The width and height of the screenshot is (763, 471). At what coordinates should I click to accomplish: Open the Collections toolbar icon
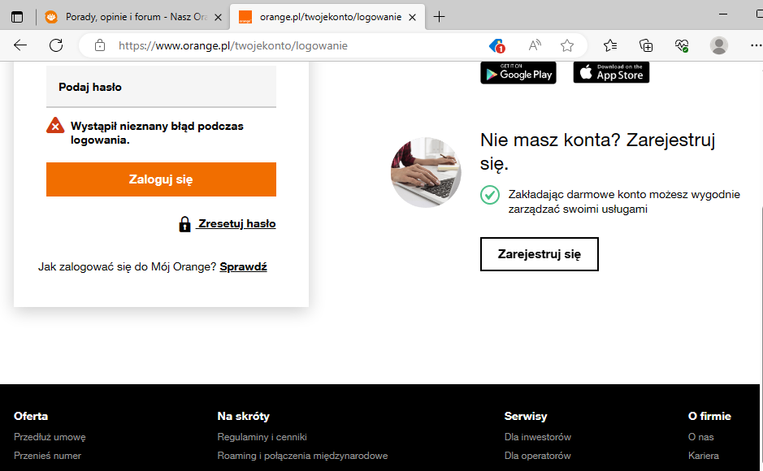(x=646, y=45)
